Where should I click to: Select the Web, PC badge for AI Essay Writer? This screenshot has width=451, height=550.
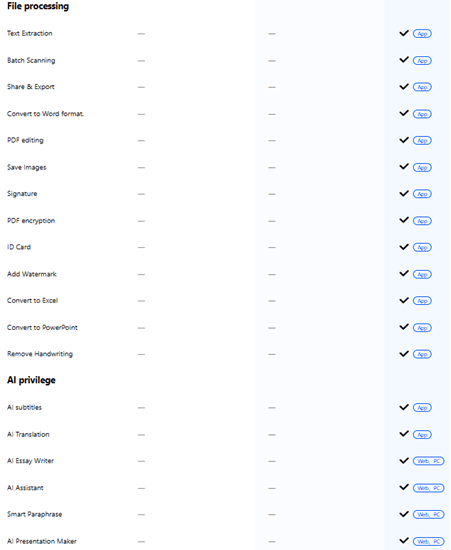pyautogui.click(x=429, y=461)
